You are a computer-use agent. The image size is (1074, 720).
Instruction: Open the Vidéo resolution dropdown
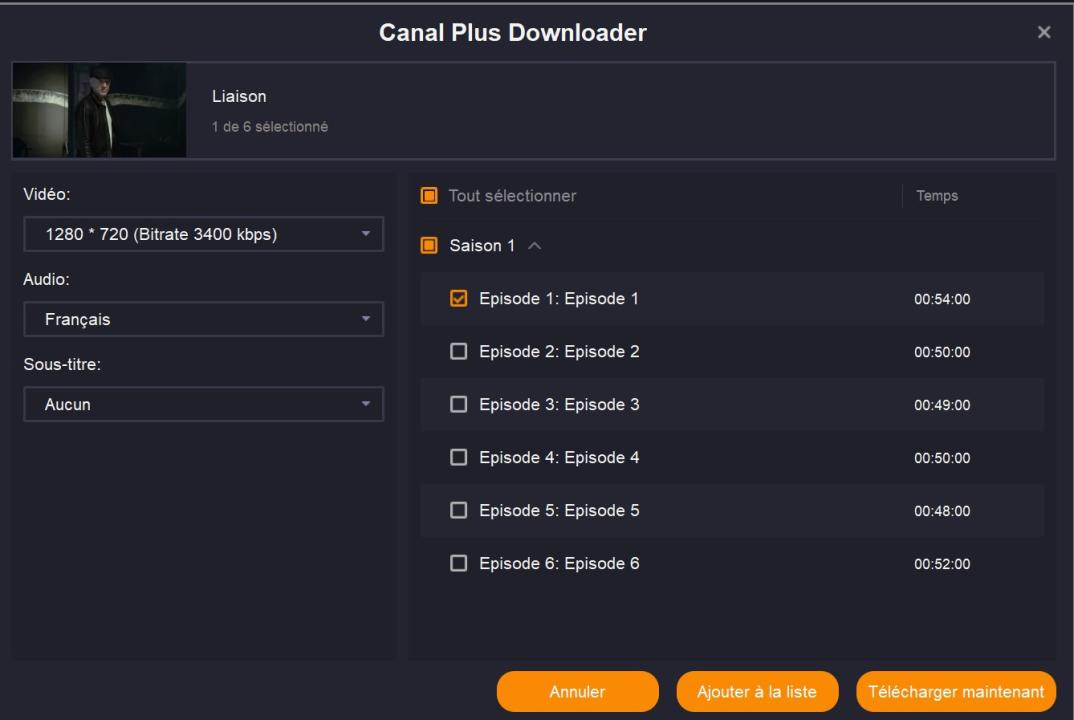pos(203,234)
